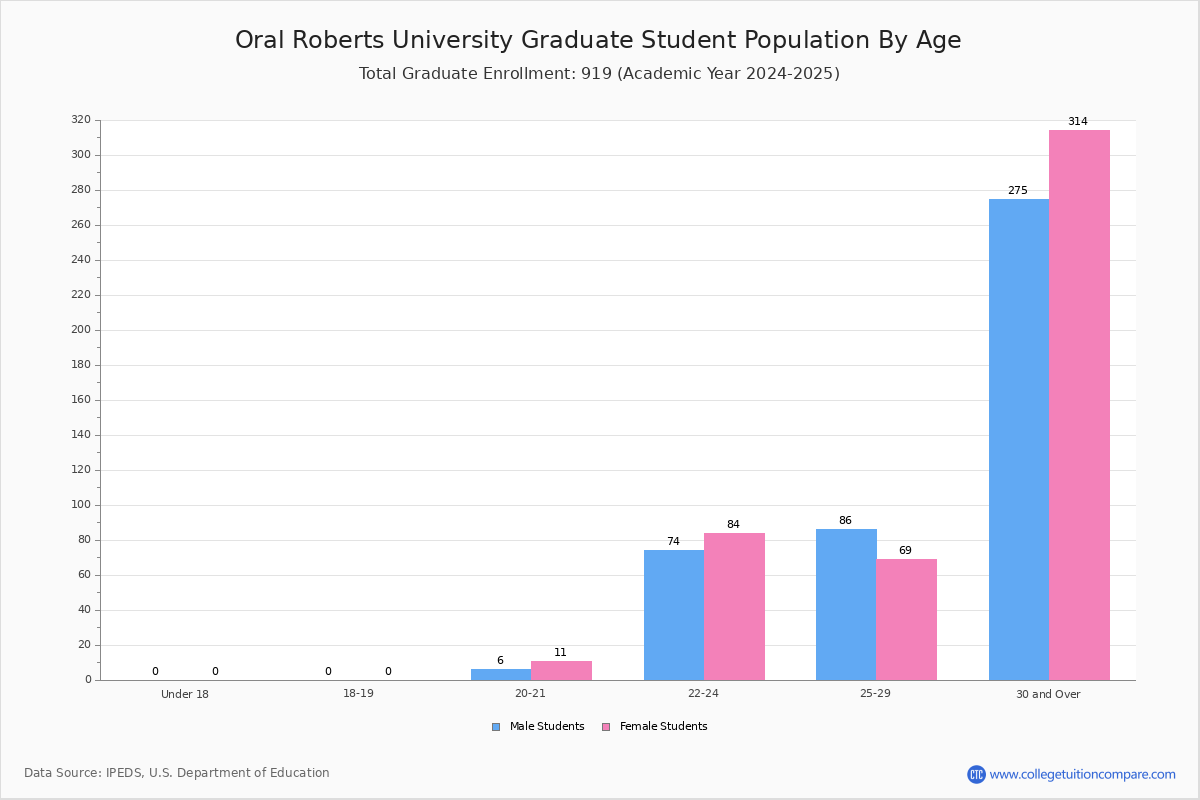Click the chart title text

[598, 40]
